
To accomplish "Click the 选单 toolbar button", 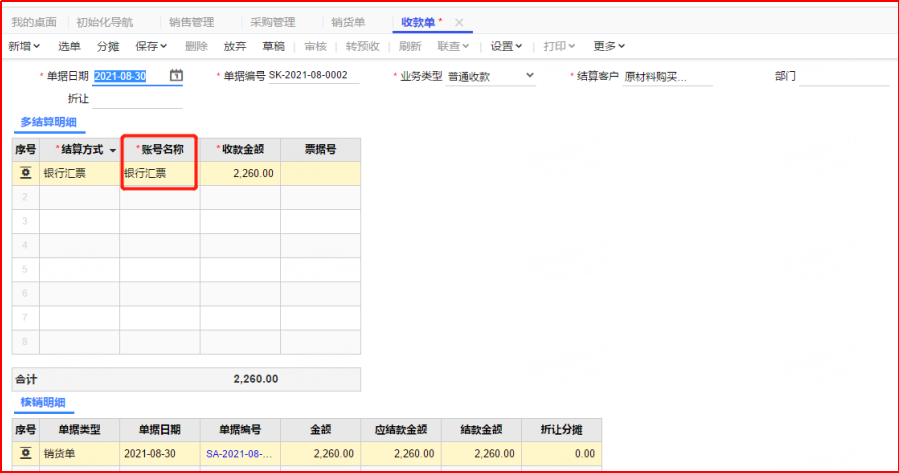I will tap(69, 46).
